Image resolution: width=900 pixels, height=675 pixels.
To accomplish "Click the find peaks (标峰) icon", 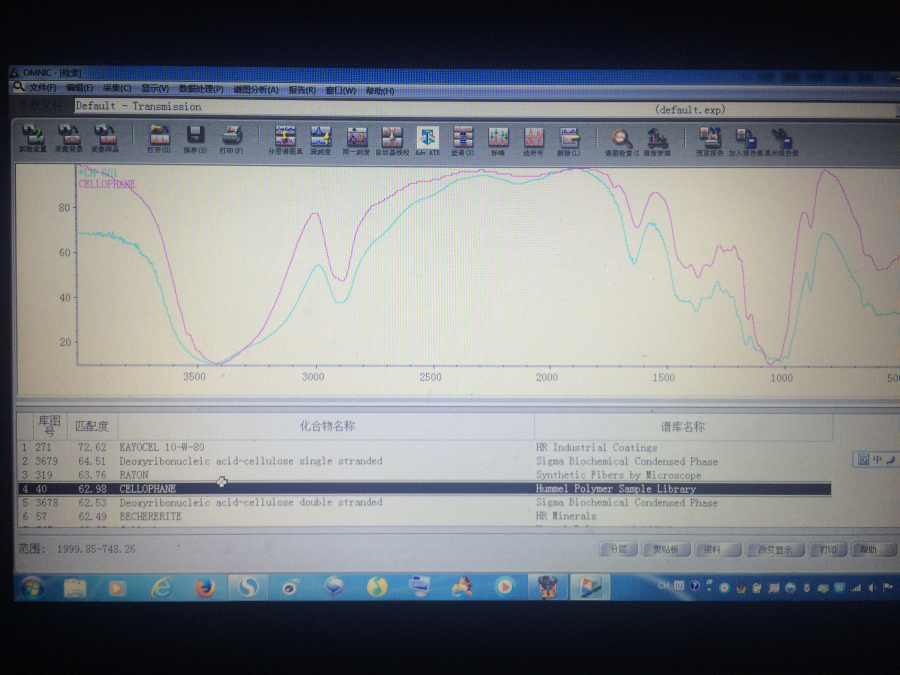I will [x=498, y=141].
